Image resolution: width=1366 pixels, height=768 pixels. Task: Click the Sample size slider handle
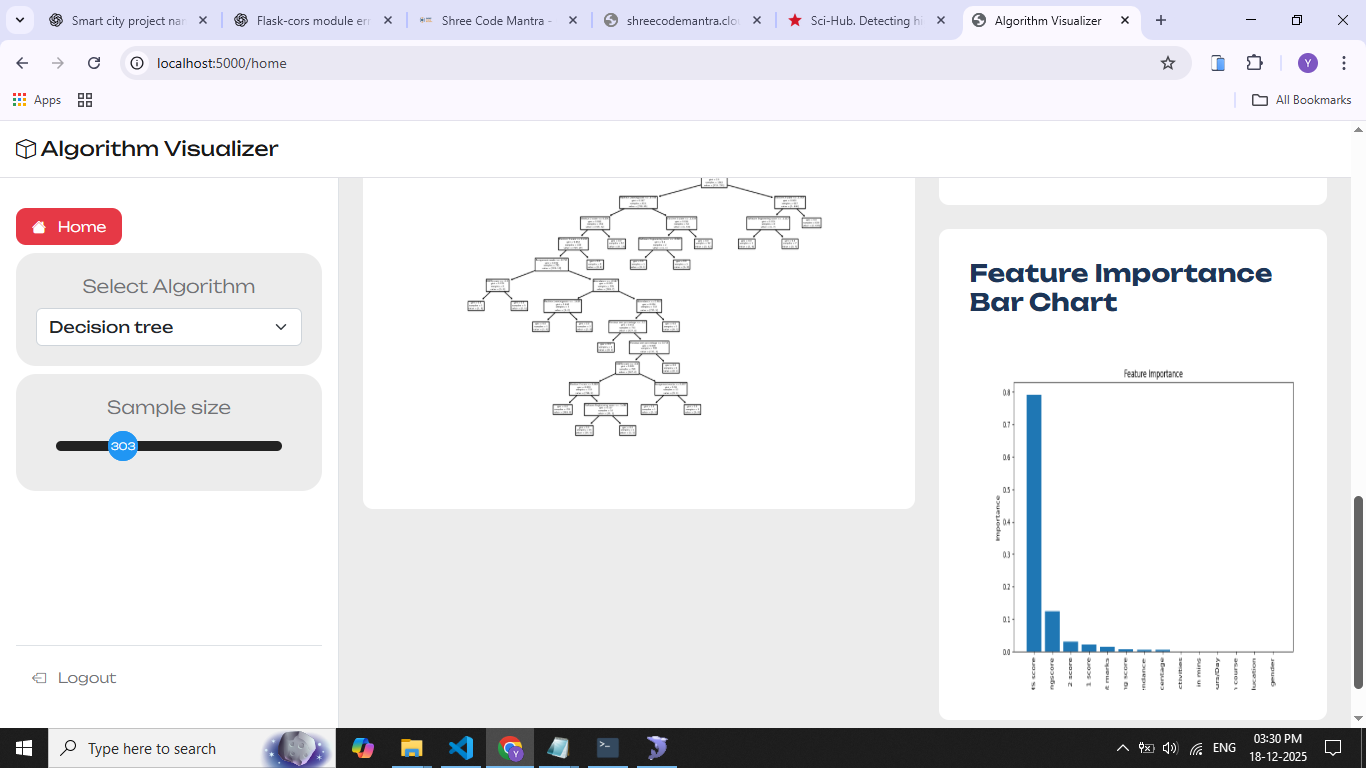tap(123, 446)
